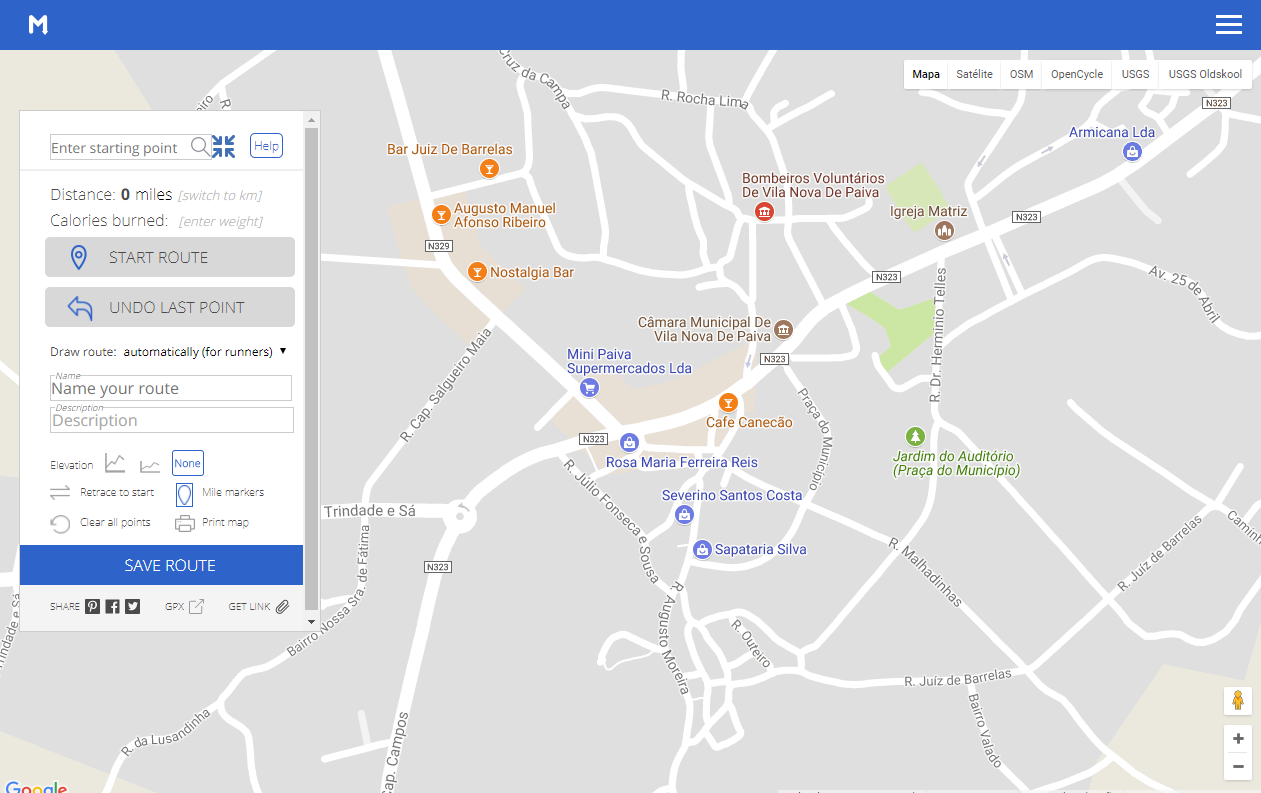The height and width of the screenshot is (793, 1261).
Task: Share route on Twitter
Action: click(132, 606)
